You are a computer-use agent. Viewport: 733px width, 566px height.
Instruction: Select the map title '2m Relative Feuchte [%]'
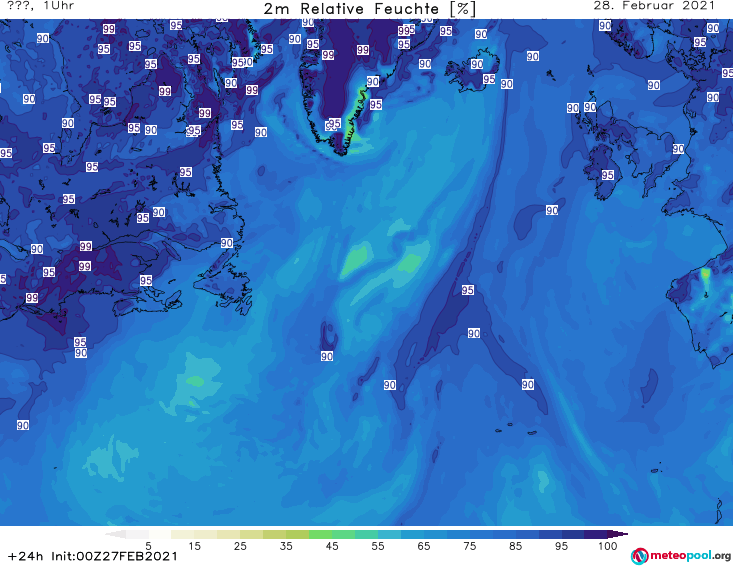[369, 9]
